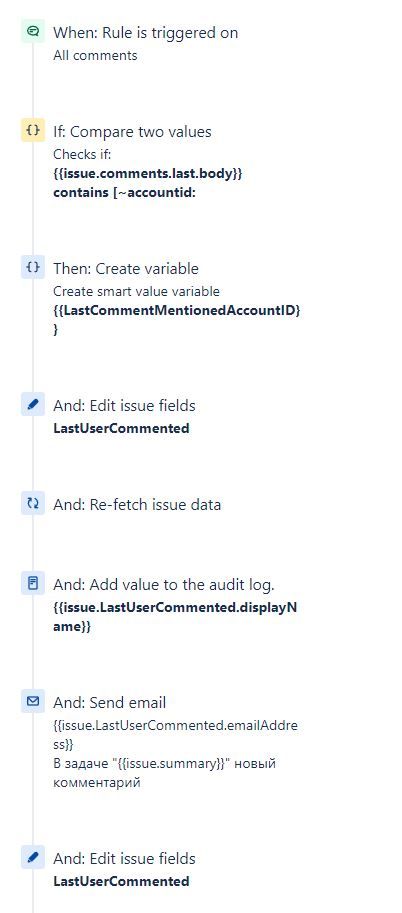Click the audit log document icon
The width and height of the screenshot is (402, 913).
33,583
